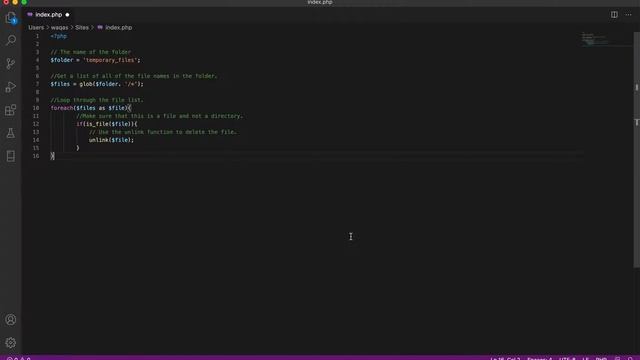The width and height of the screenshot is (640, 360).
Task: Click the comment 'The name of the folder'
Action: 91,52
